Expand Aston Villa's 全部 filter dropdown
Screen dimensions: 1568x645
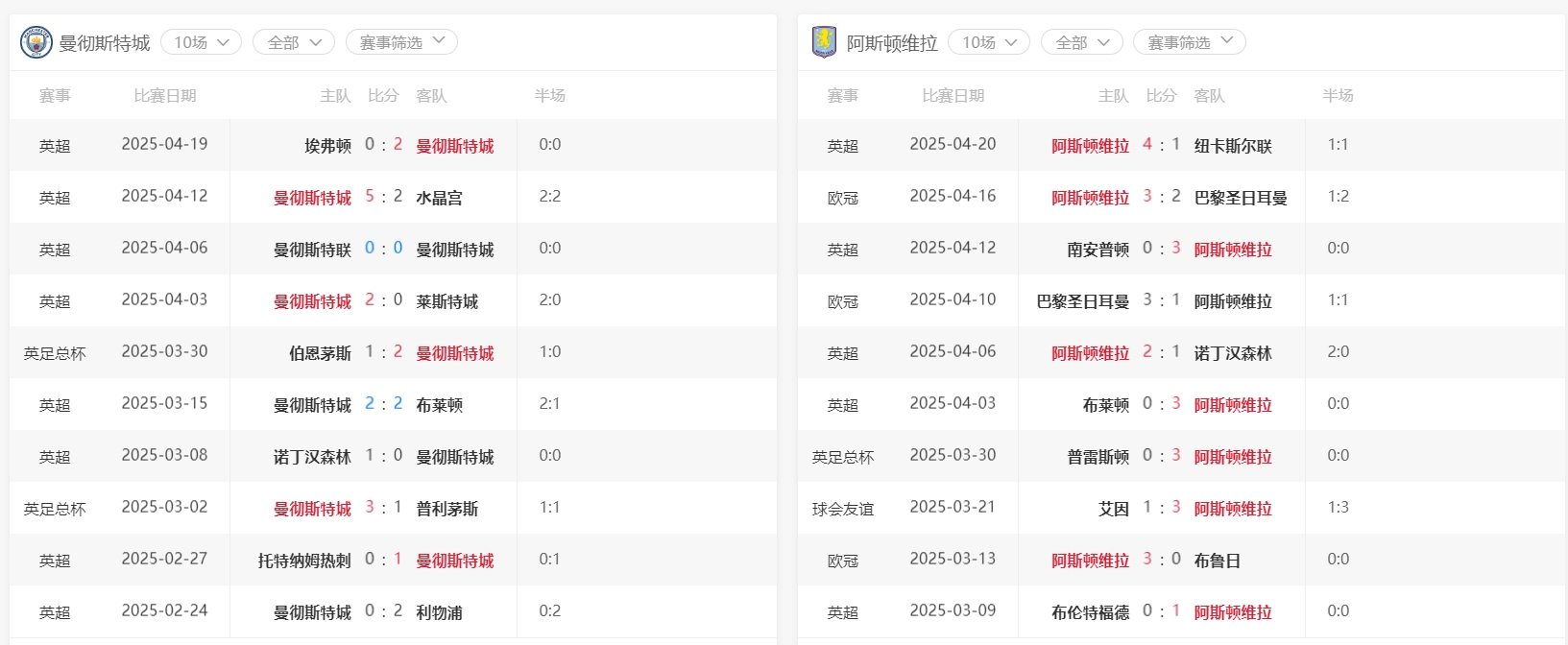[1082, 42]
